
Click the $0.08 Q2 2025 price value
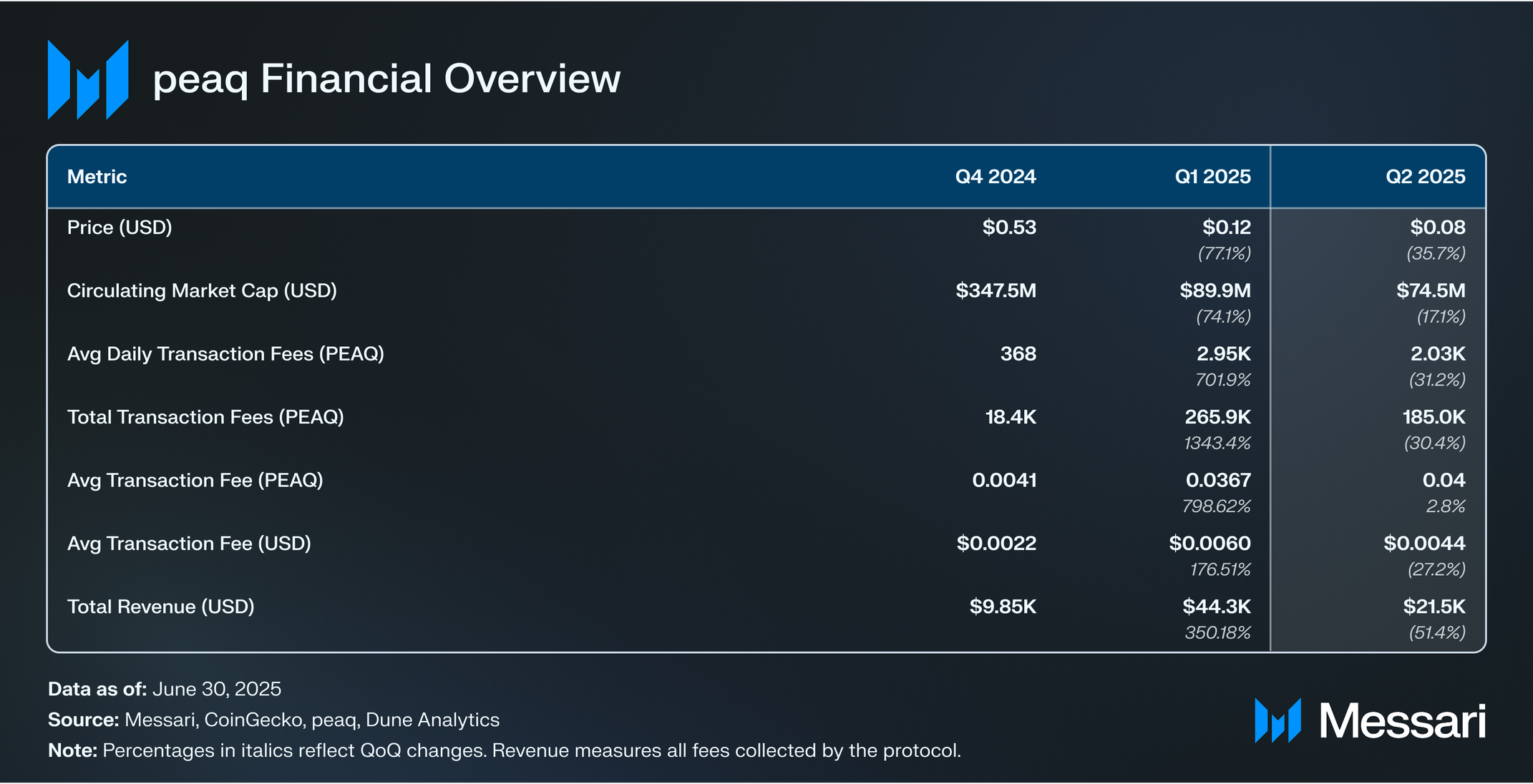pyautogui.click(x=1437, y=227)
